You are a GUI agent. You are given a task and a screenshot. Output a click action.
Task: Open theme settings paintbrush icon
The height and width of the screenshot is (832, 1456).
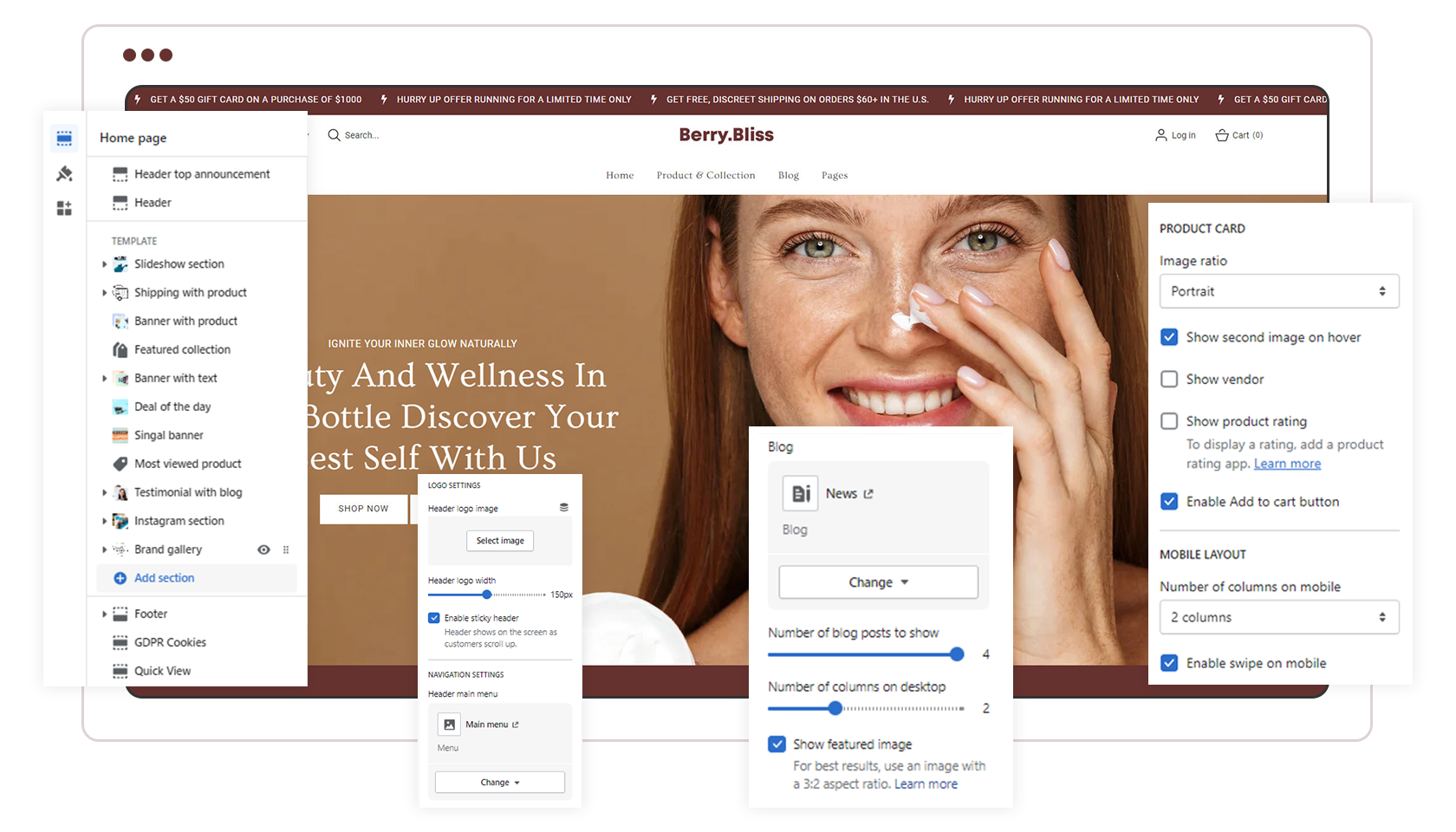[64, 174]
